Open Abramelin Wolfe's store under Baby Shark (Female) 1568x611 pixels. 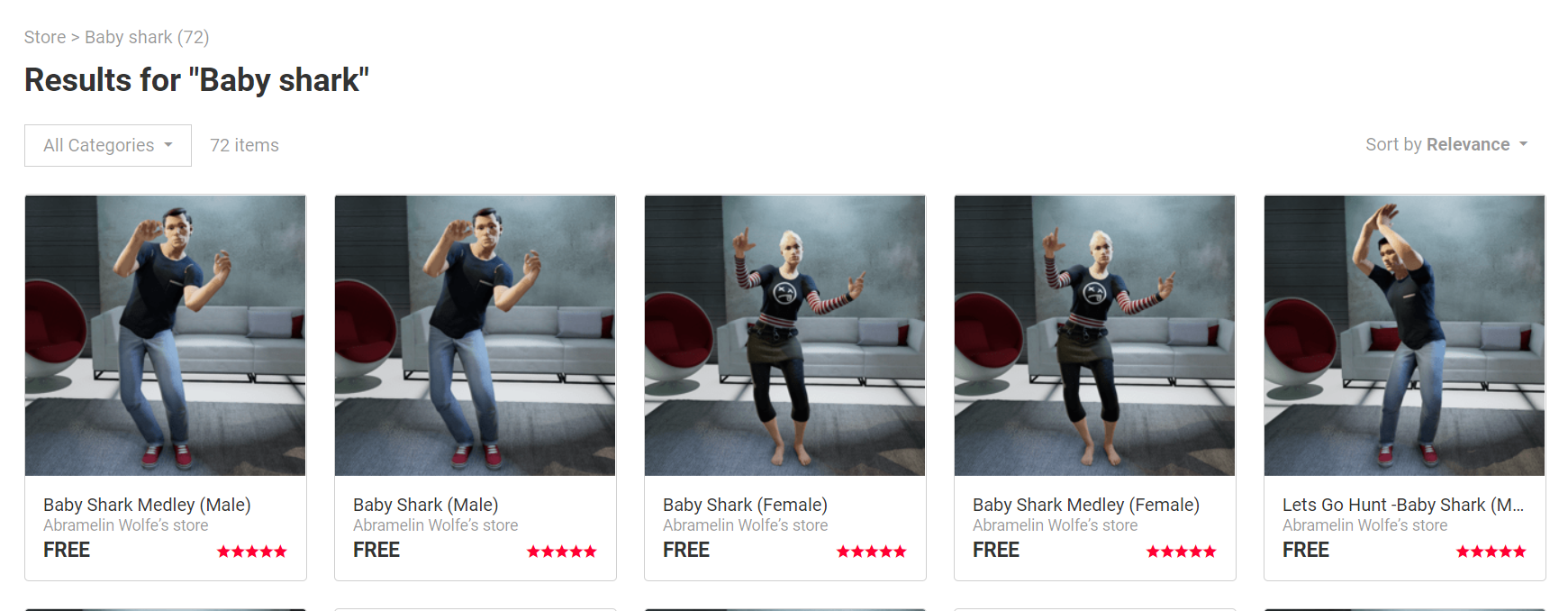point(746,525)
